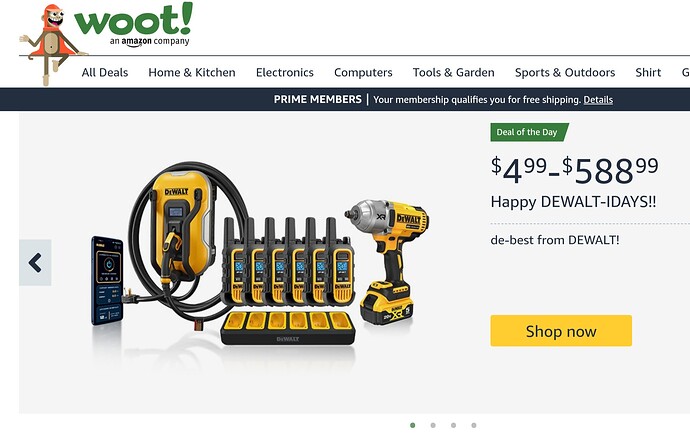Go to previous carousel slide arrow
Screen dimensions: 690x445
click(x=35, y=263)
